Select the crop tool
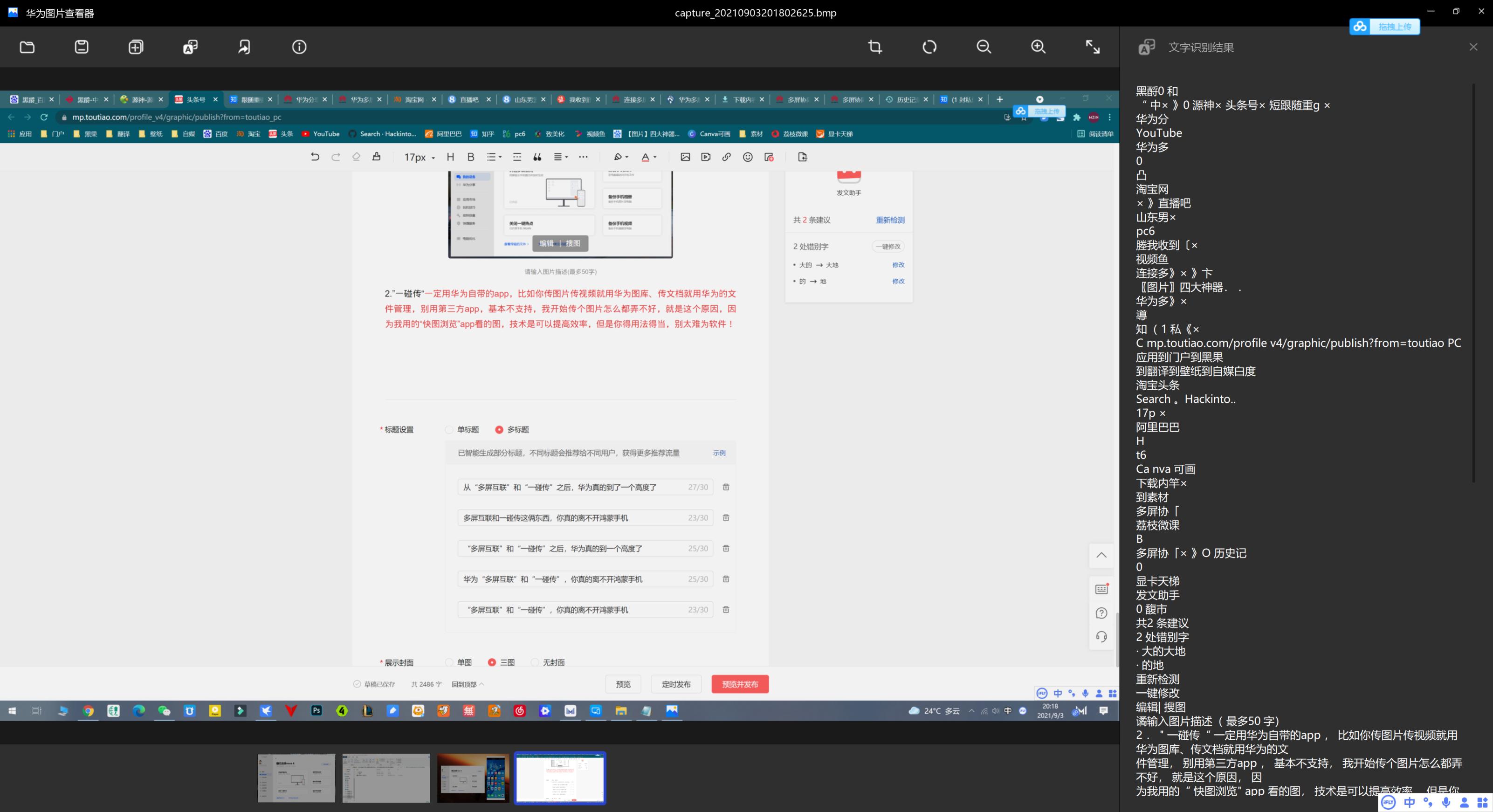 click(875, 47)
